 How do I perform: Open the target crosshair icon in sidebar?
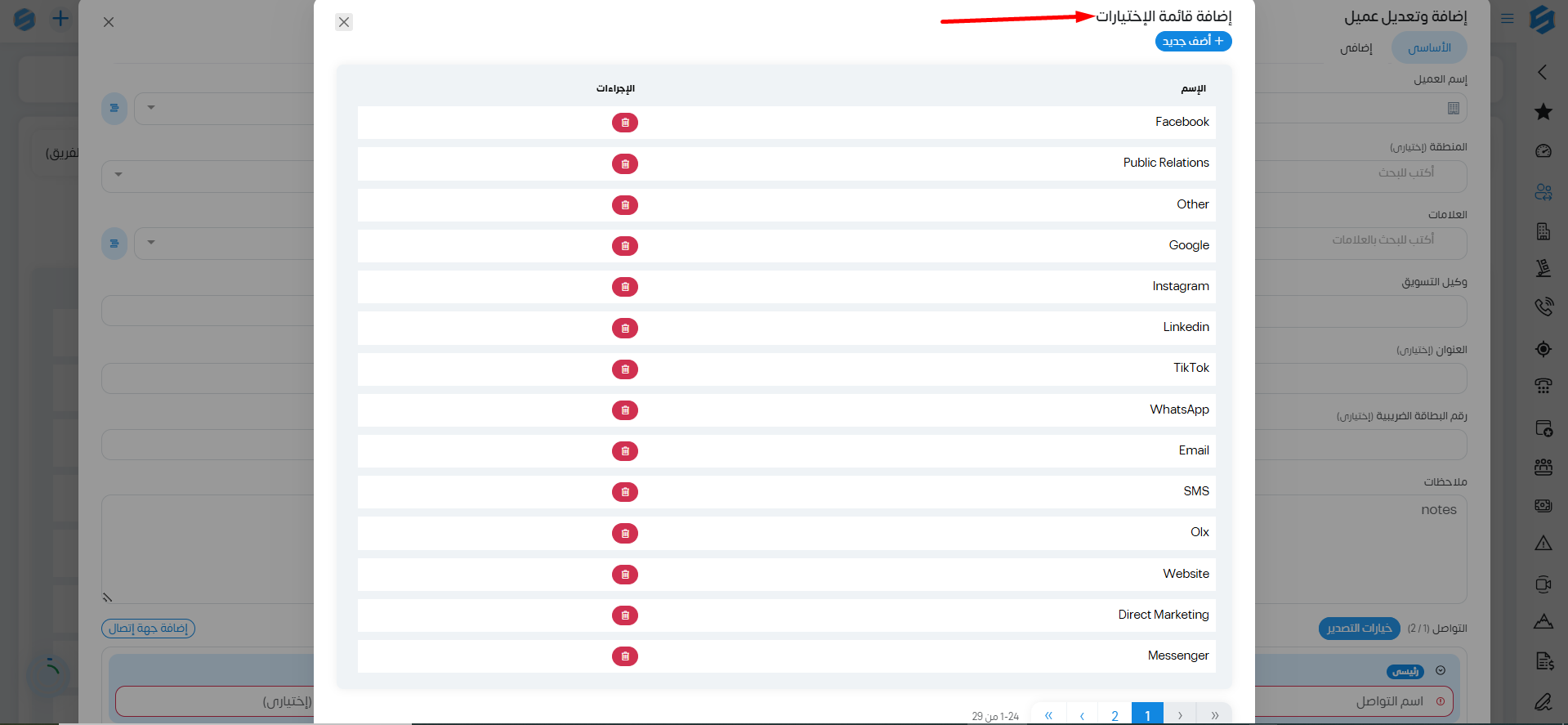pos(1543,349)
